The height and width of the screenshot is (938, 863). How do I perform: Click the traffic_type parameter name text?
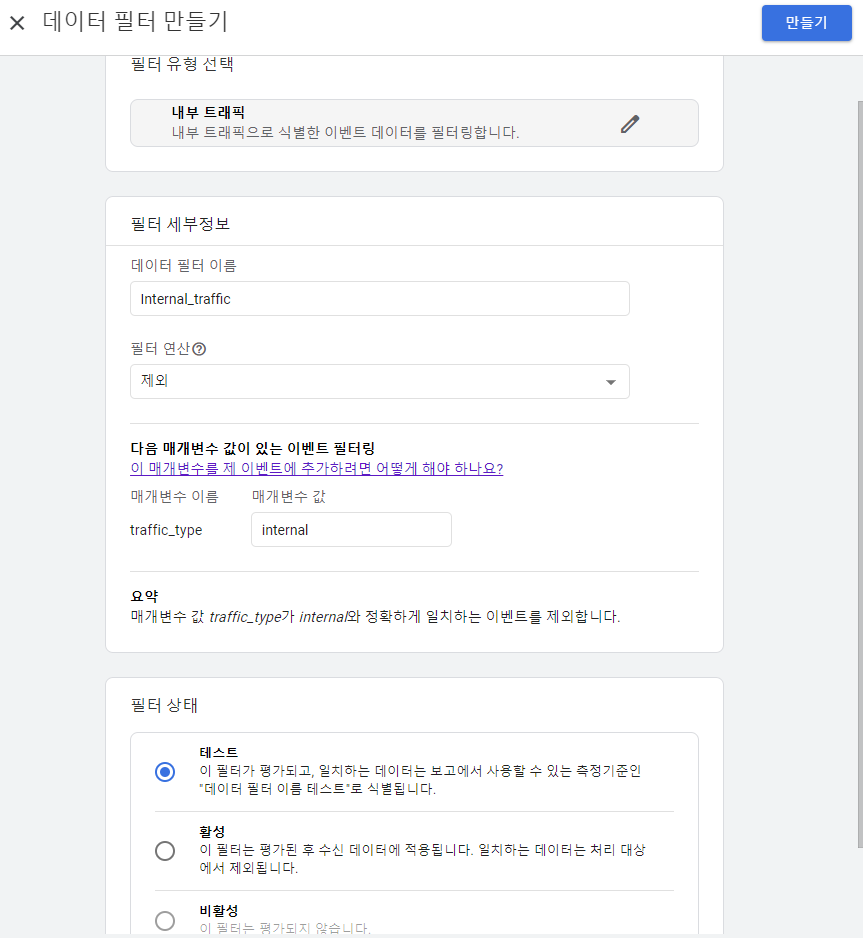166,530
